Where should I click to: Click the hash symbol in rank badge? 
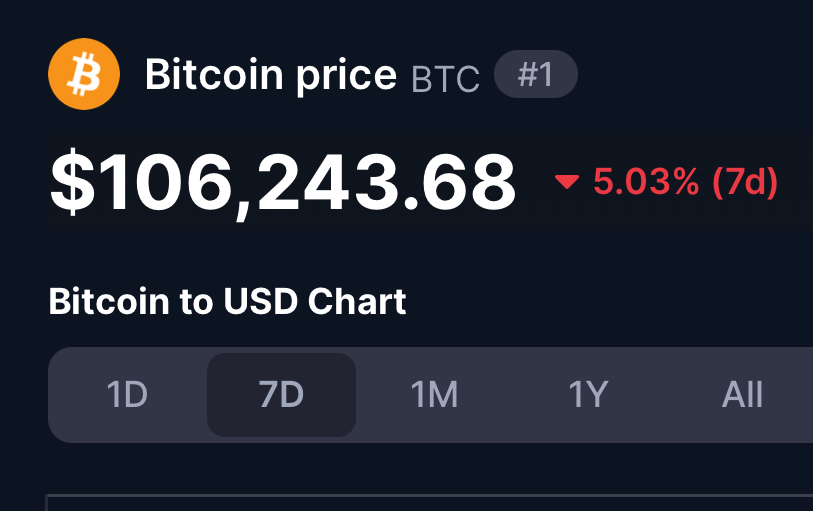[x=527, y=75]
